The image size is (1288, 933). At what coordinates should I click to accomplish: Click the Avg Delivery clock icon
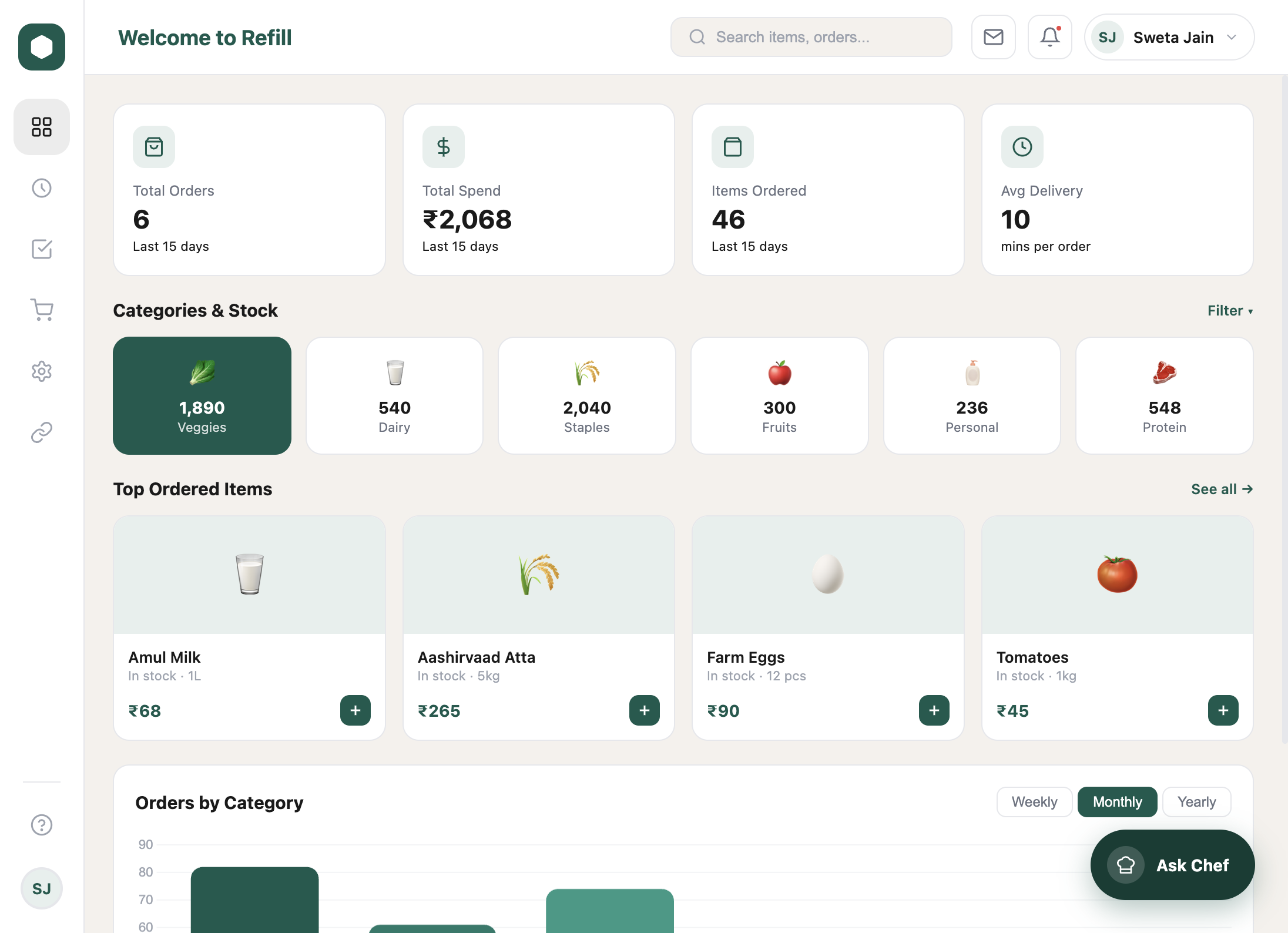coord(1022,147)
